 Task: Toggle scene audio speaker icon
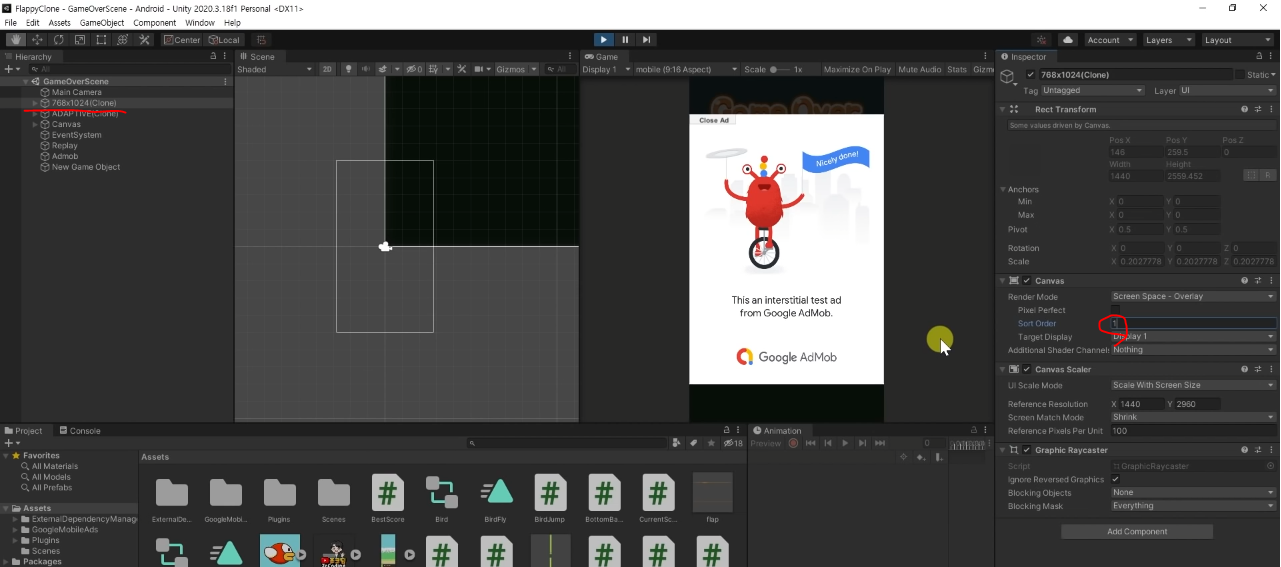coord(366,69)
